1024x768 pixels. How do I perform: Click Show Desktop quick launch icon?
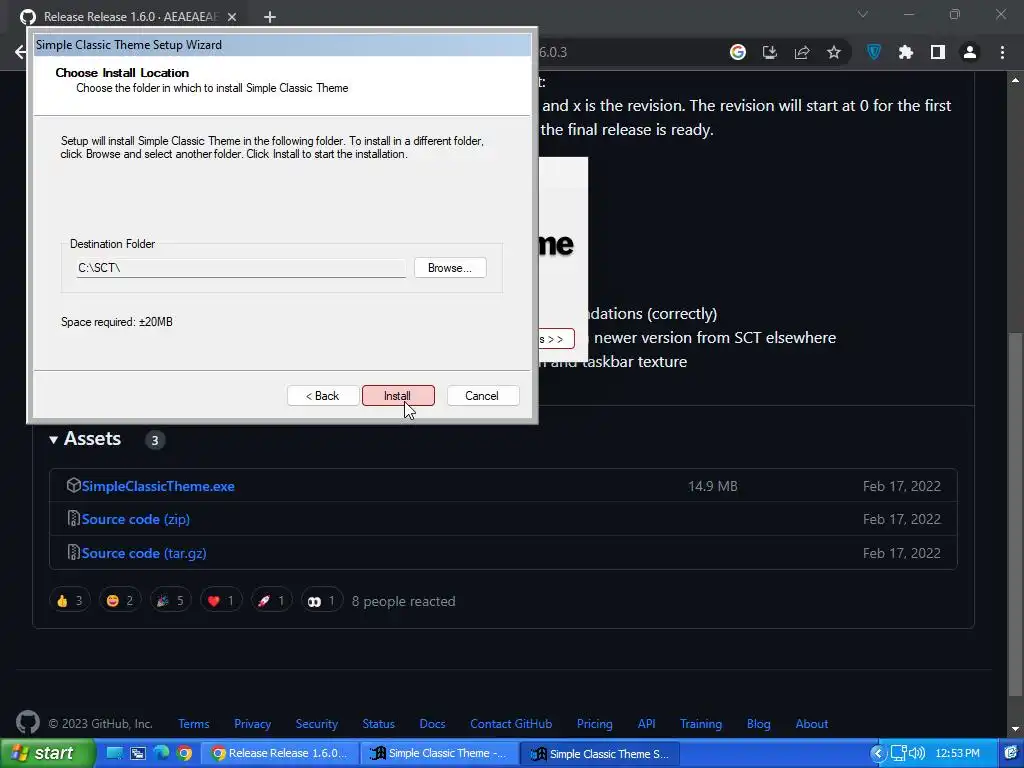tap(114, 753)
